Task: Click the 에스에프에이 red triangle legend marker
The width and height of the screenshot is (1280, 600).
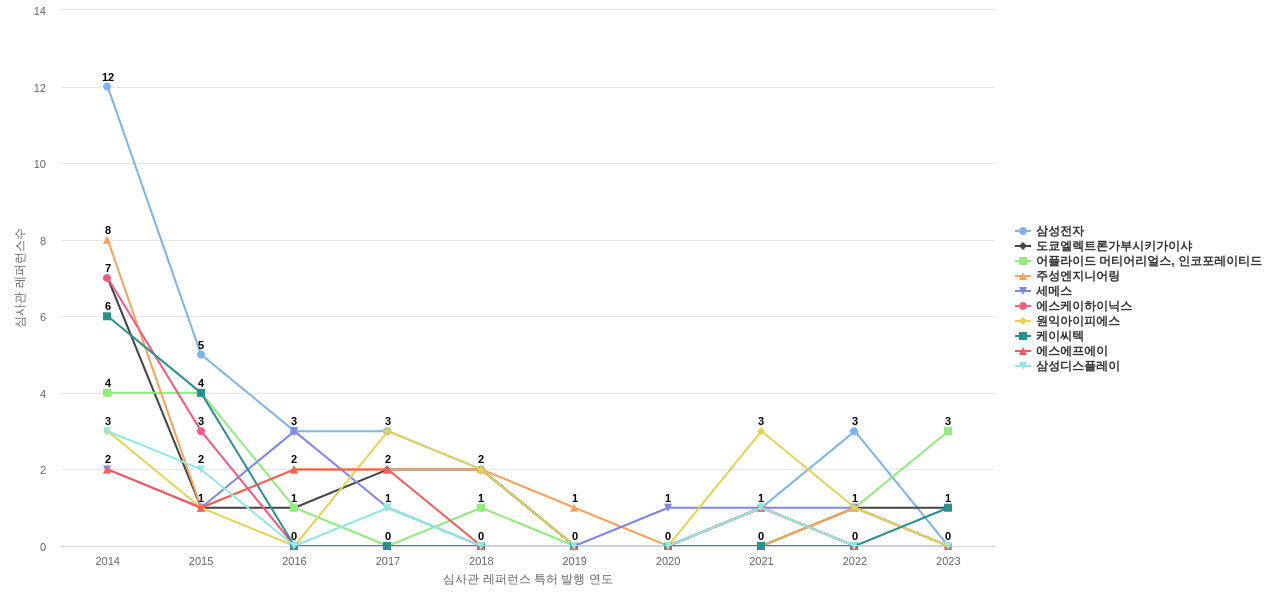Action: pos(1022,351)
